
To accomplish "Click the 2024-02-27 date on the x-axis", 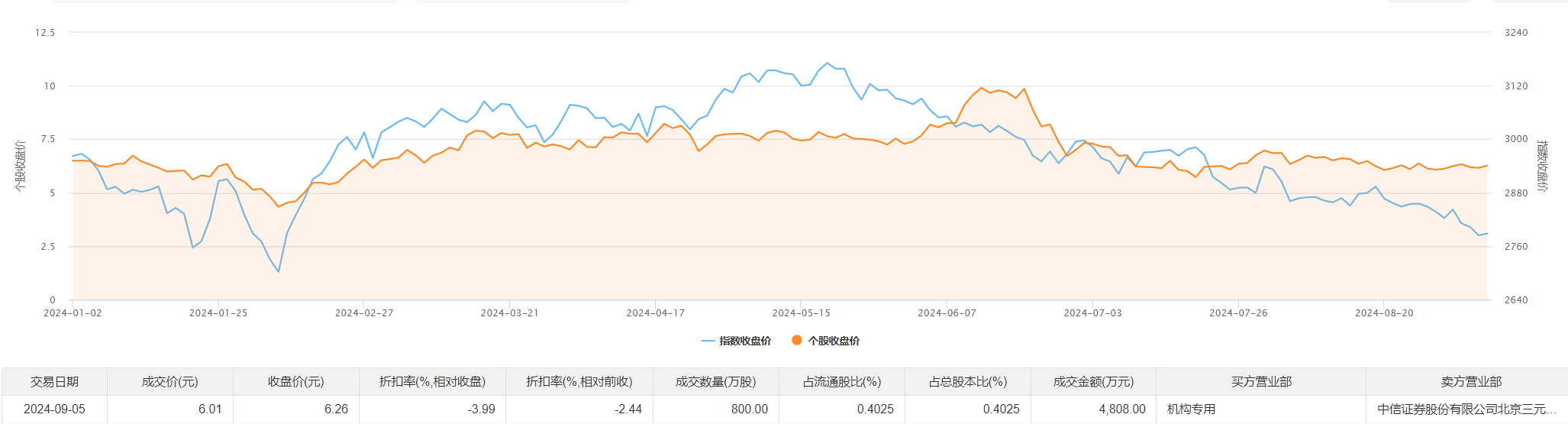I will click(x=364, y=312).
